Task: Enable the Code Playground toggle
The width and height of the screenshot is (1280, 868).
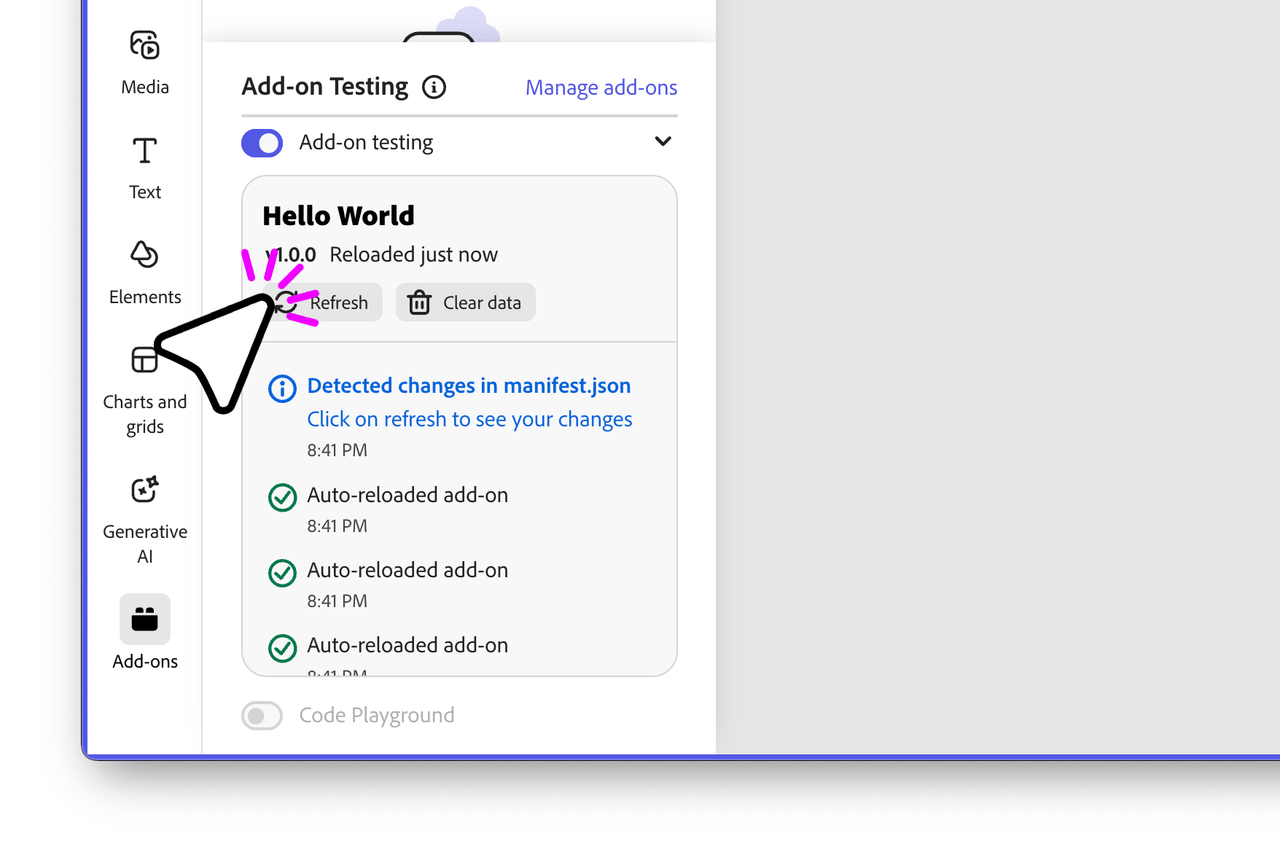Action: (263, 716)
